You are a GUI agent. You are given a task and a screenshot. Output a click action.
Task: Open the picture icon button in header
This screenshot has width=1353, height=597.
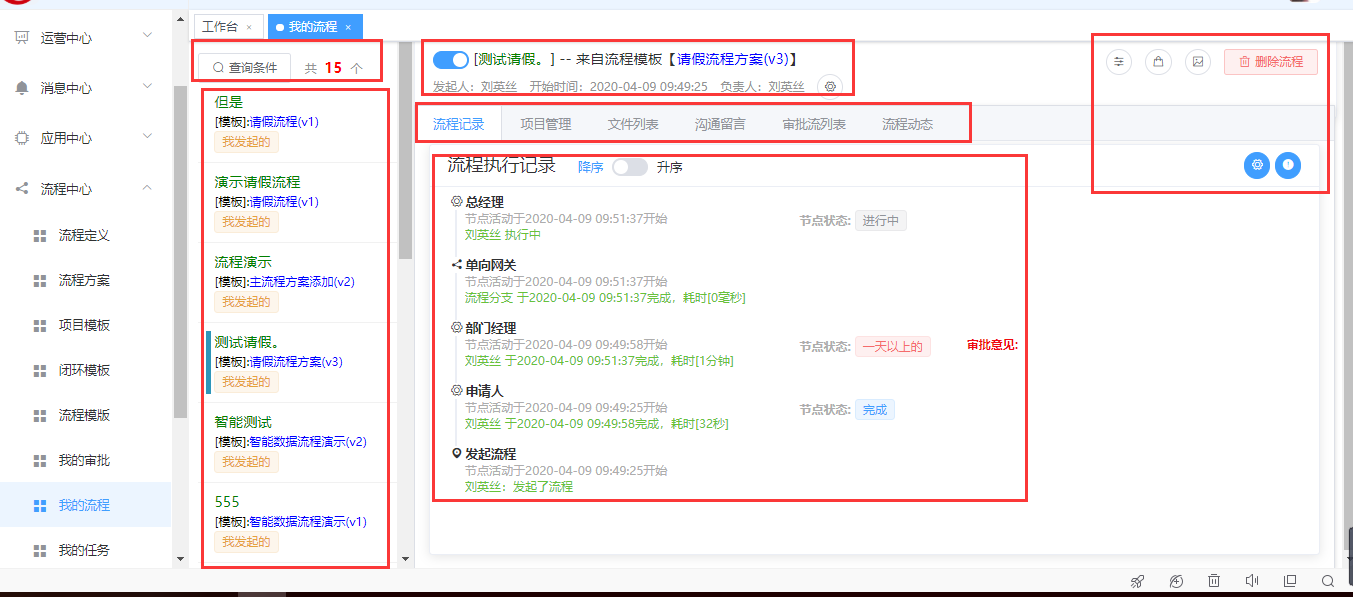[1197, 62]
